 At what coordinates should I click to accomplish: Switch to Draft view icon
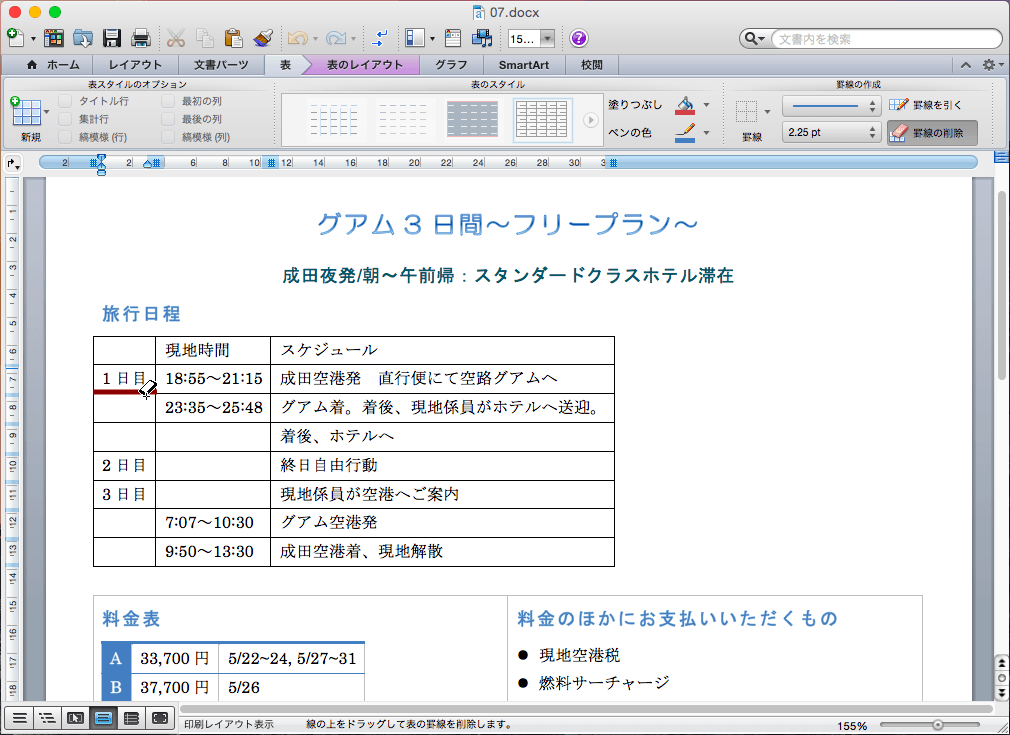click(x=20, y=718)
